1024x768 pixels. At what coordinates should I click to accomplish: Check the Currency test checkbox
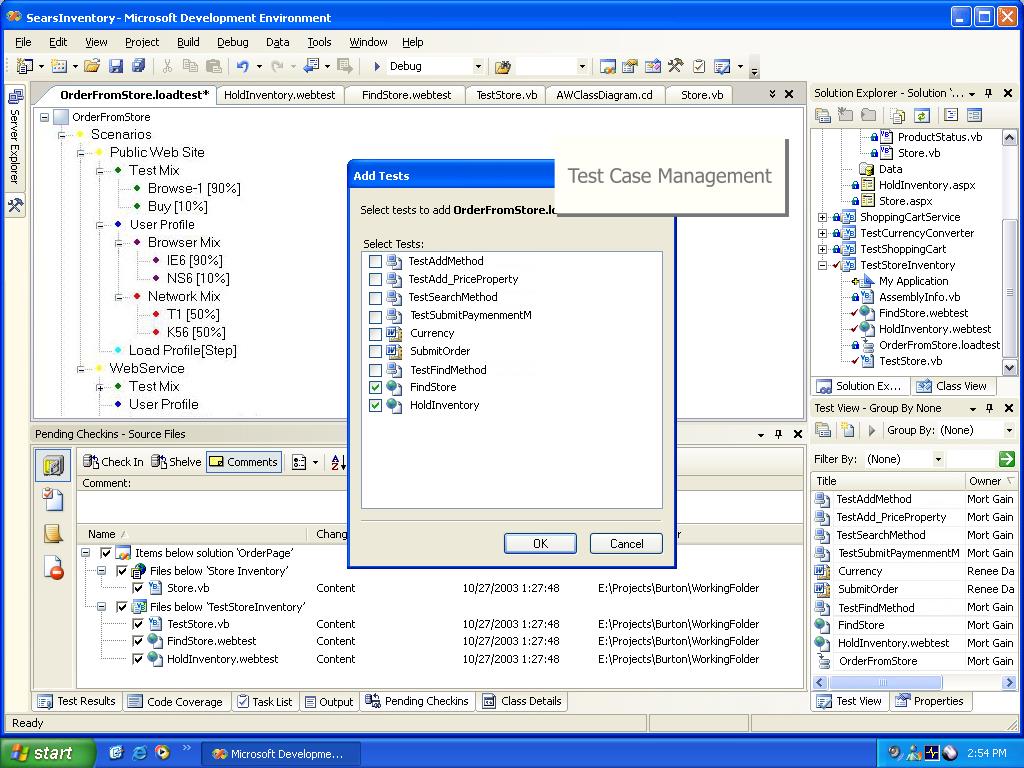376,334
